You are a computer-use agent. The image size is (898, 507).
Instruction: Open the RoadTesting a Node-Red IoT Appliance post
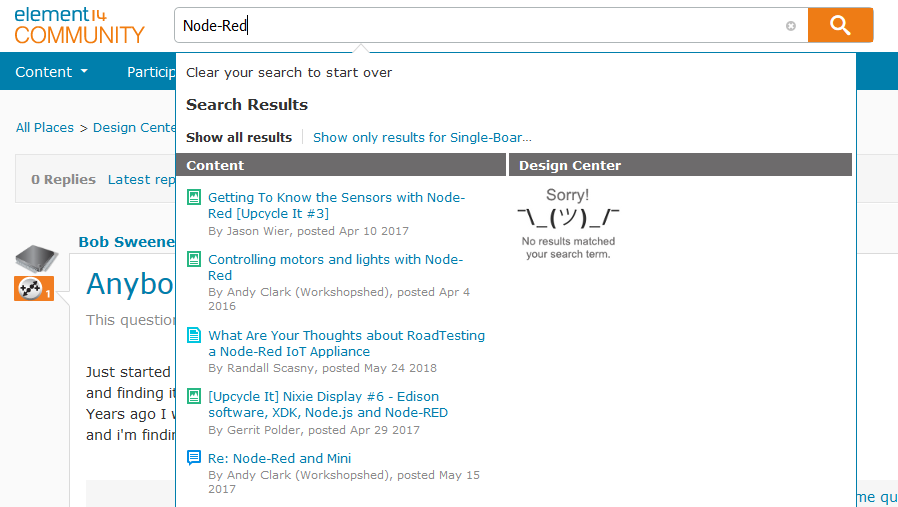click(346, 343)
